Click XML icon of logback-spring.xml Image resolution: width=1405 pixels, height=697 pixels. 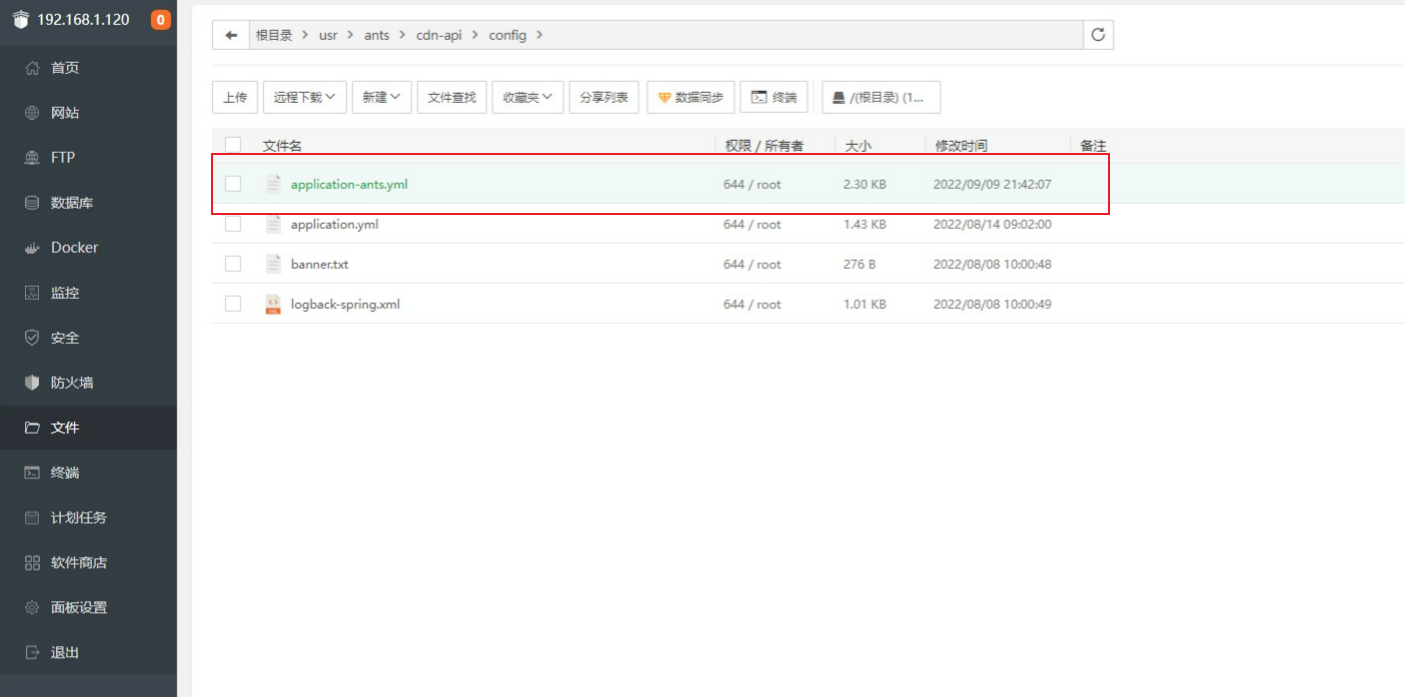[x=273, y=304]
